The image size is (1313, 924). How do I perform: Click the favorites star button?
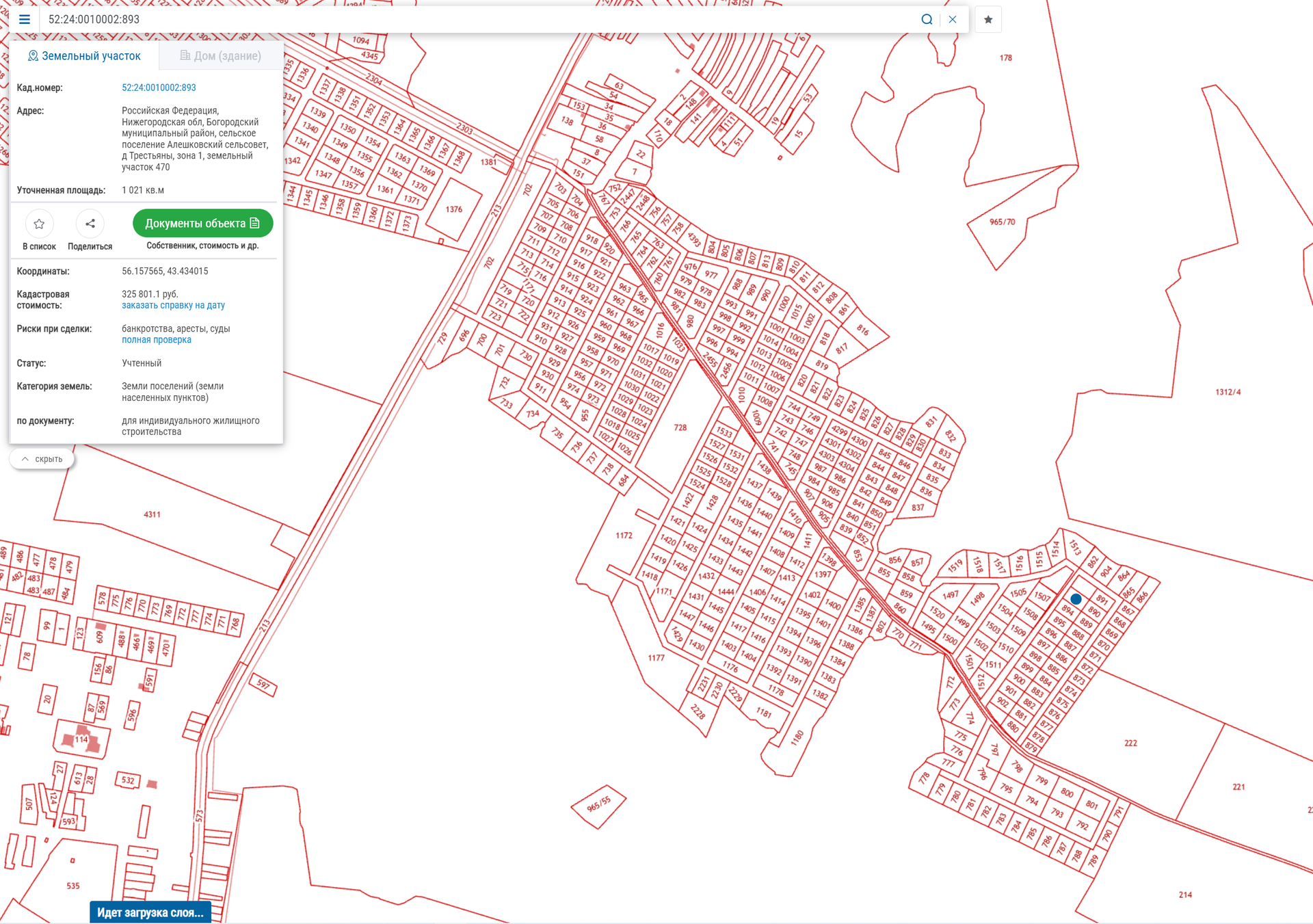click(988, 19)
